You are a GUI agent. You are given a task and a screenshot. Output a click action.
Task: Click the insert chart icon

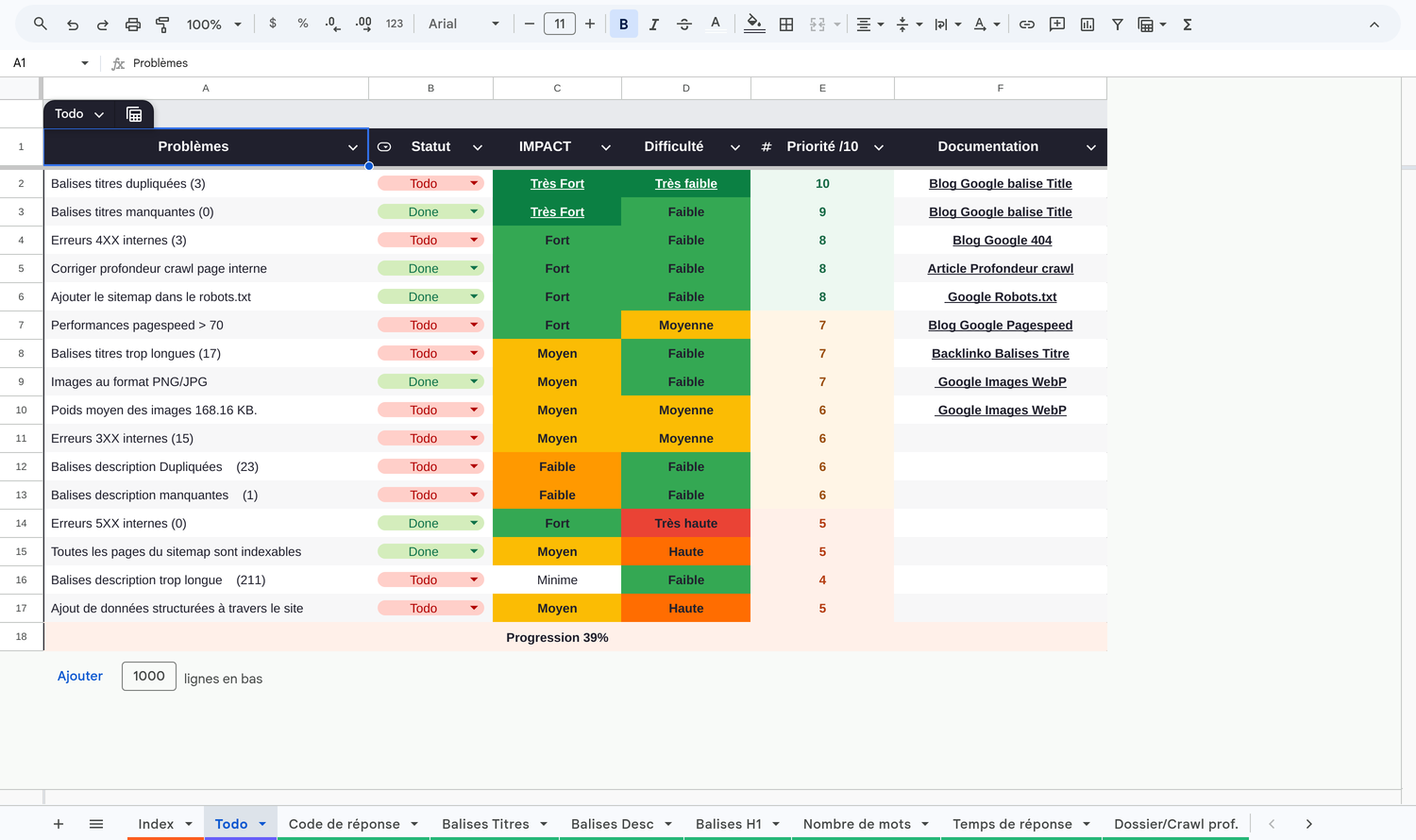coord(1087,25)
